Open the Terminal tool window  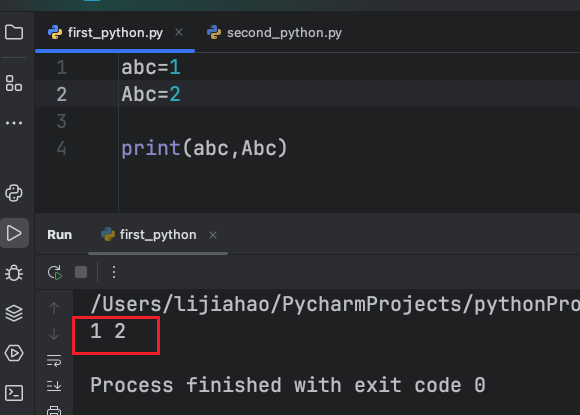point(14,393)
